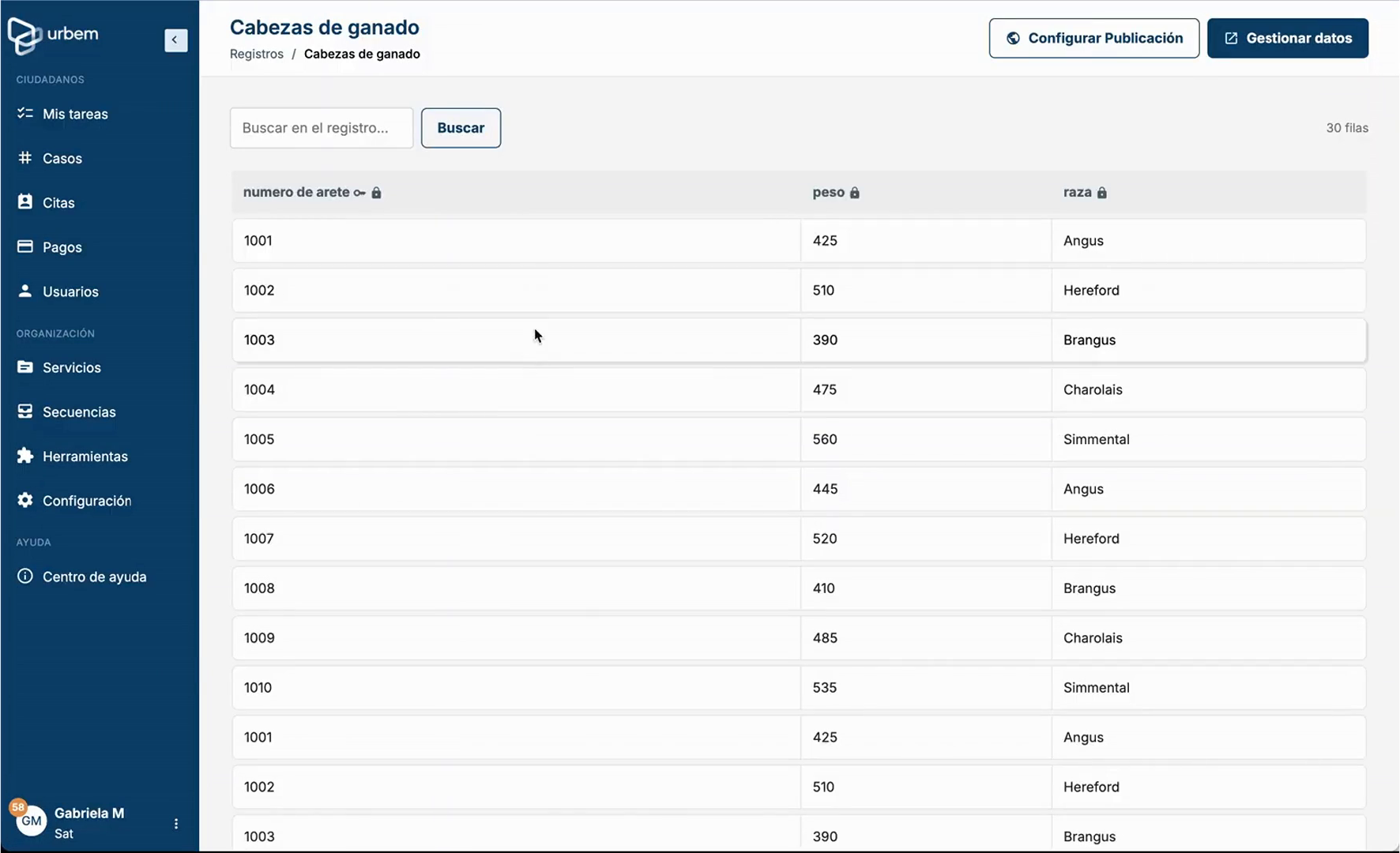
Task: Click the Secuencias icon in sidebar
Action: 25,411
